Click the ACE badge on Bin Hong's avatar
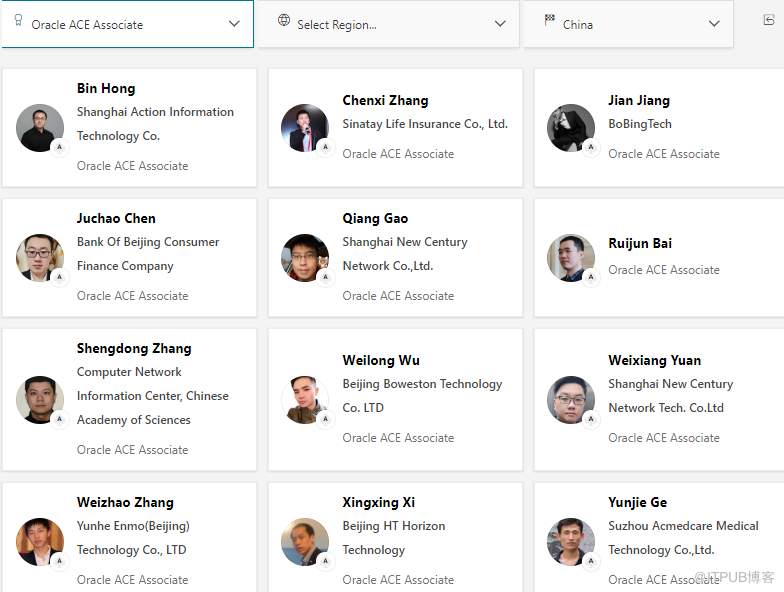784x592 pixels. pos(59,147)
